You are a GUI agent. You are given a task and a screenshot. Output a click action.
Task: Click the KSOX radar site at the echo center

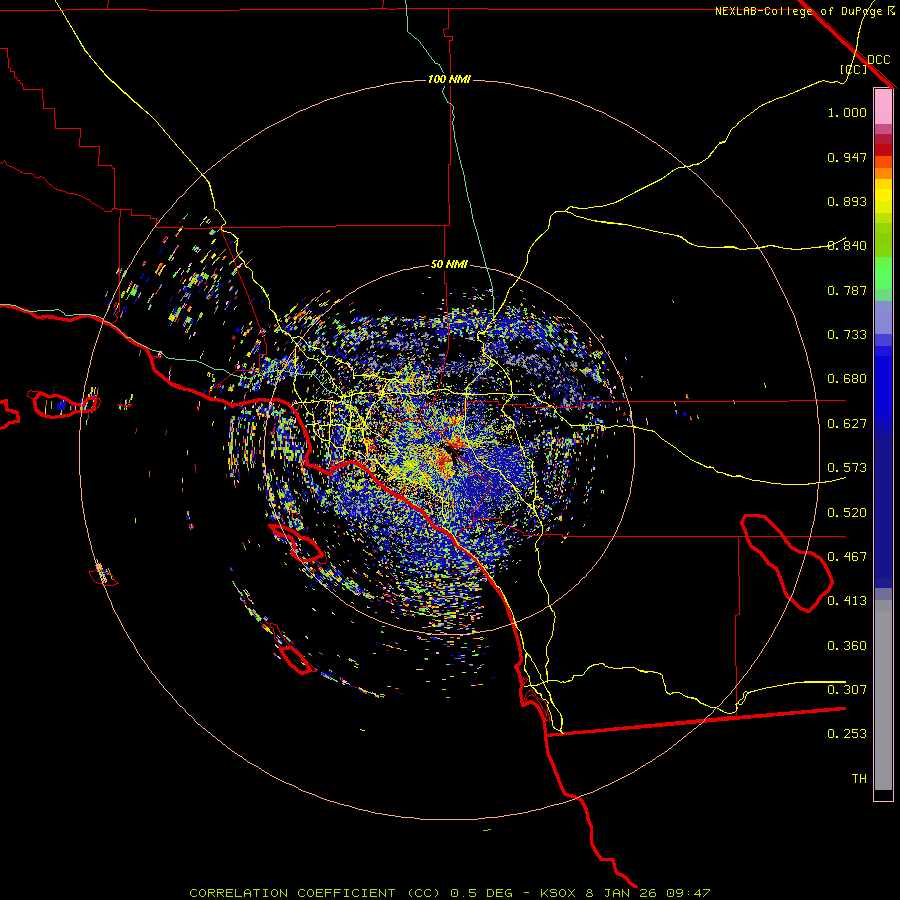[451, 451]
